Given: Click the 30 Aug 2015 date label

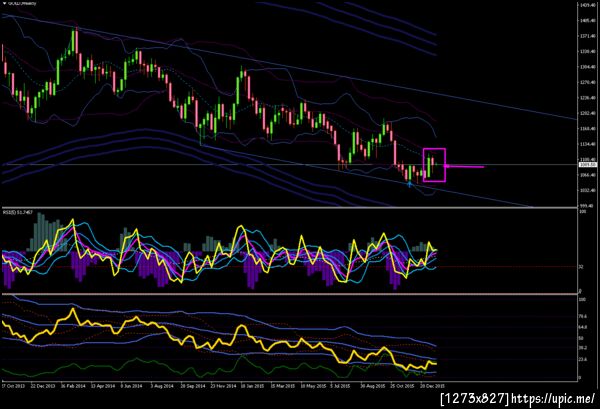Looking at the screenshot, I should click(x=373, y=386).
